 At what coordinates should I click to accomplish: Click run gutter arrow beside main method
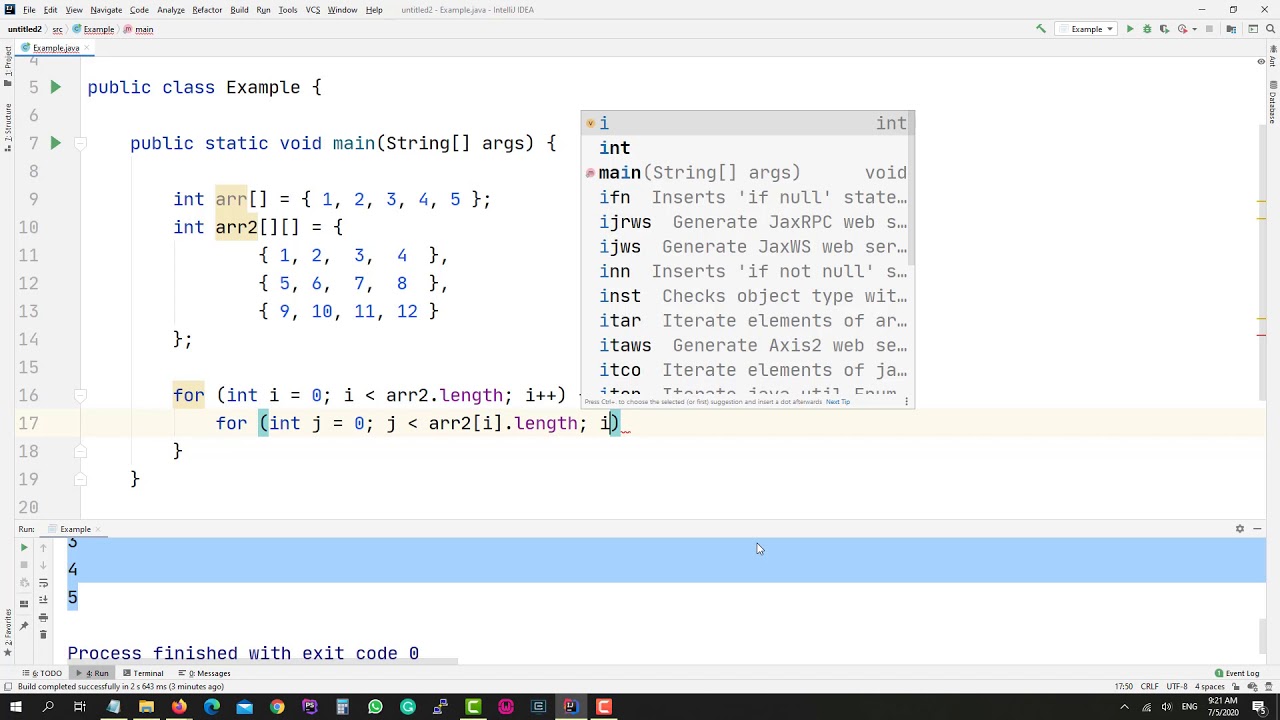coord(56,144)
